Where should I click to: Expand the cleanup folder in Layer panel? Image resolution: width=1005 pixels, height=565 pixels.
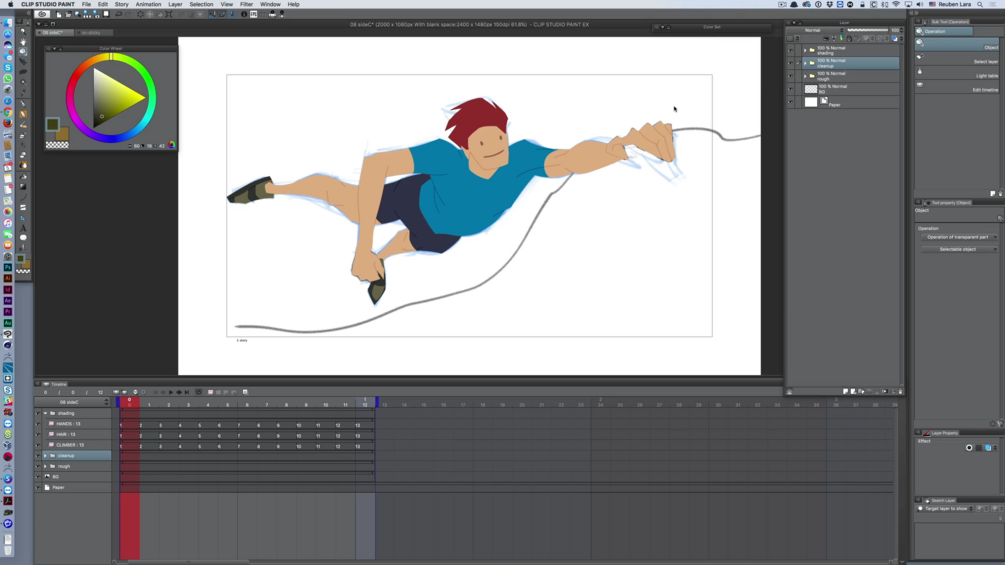tap(805, 63)
